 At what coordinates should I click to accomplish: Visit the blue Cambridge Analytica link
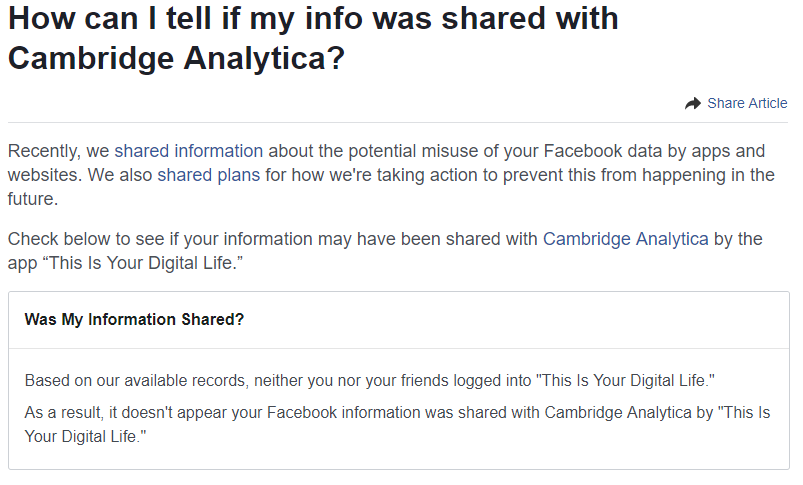click(625, 239)
